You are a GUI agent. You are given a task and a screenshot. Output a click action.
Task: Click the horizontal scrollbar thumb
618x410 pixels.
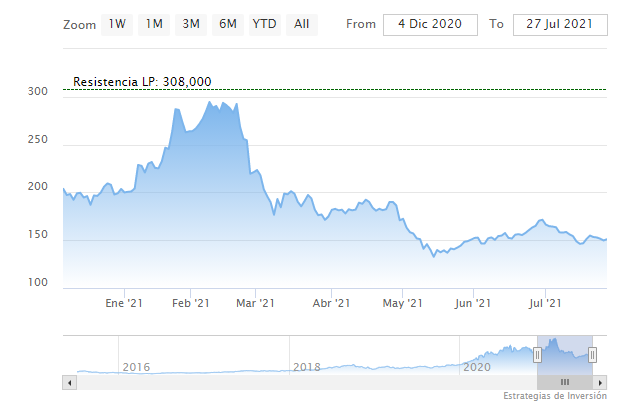(565, 382)
